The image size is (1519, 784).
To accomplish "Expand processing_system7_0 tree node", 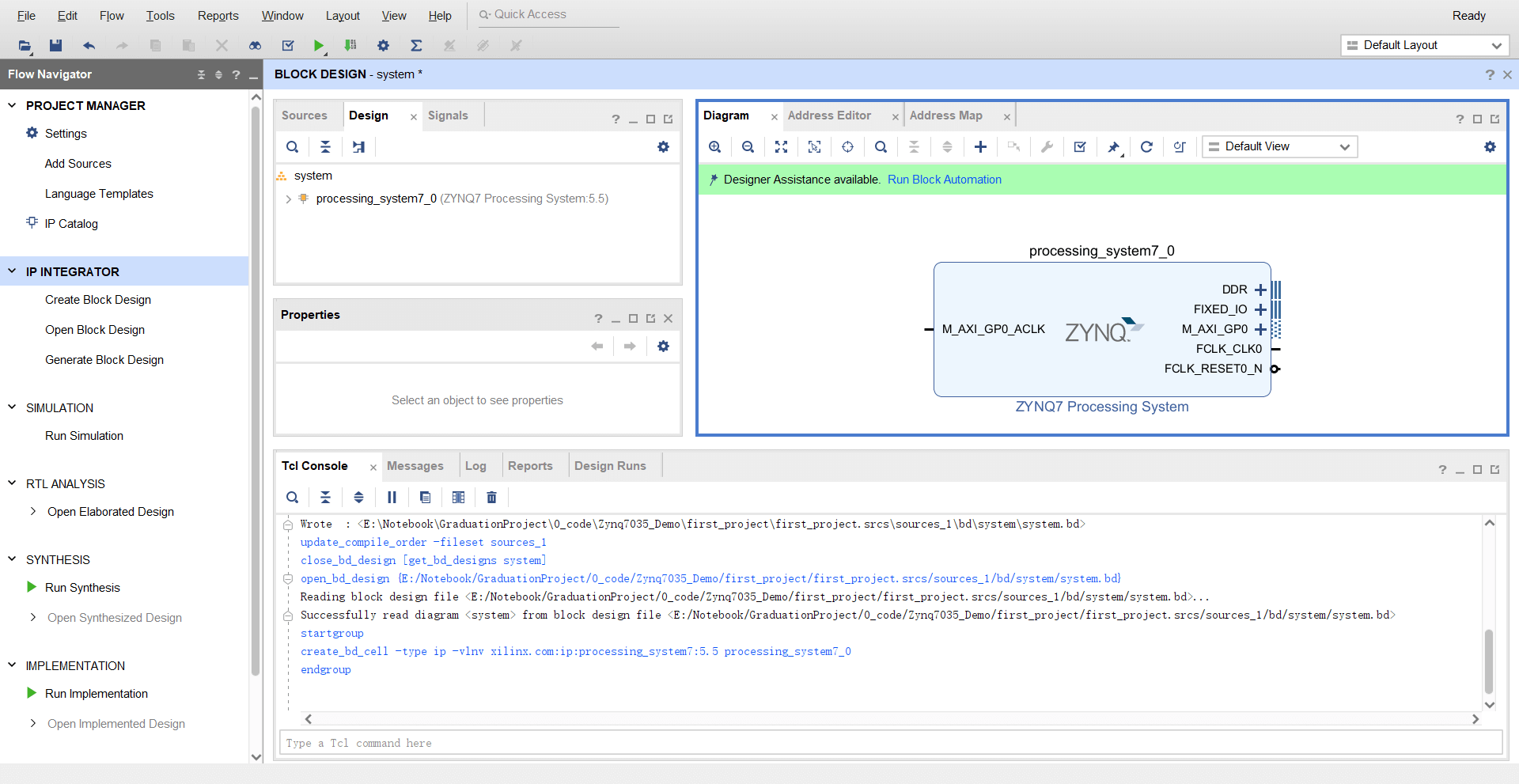I will coord(288,199).
